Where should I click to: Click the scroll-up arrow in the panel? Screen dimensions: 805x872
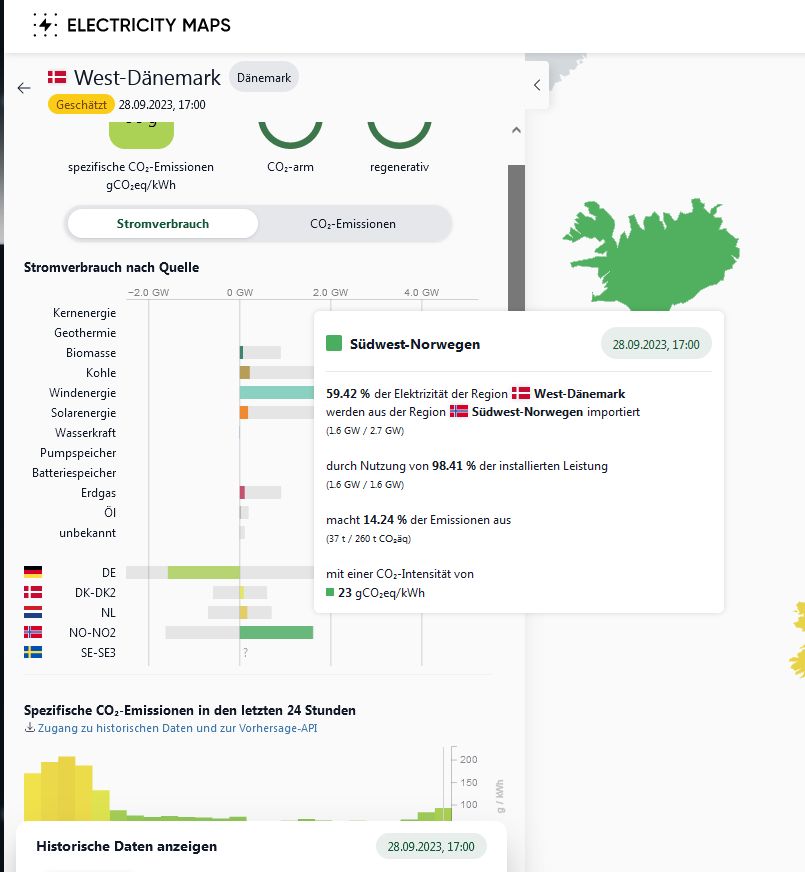[x=516, y=130]
